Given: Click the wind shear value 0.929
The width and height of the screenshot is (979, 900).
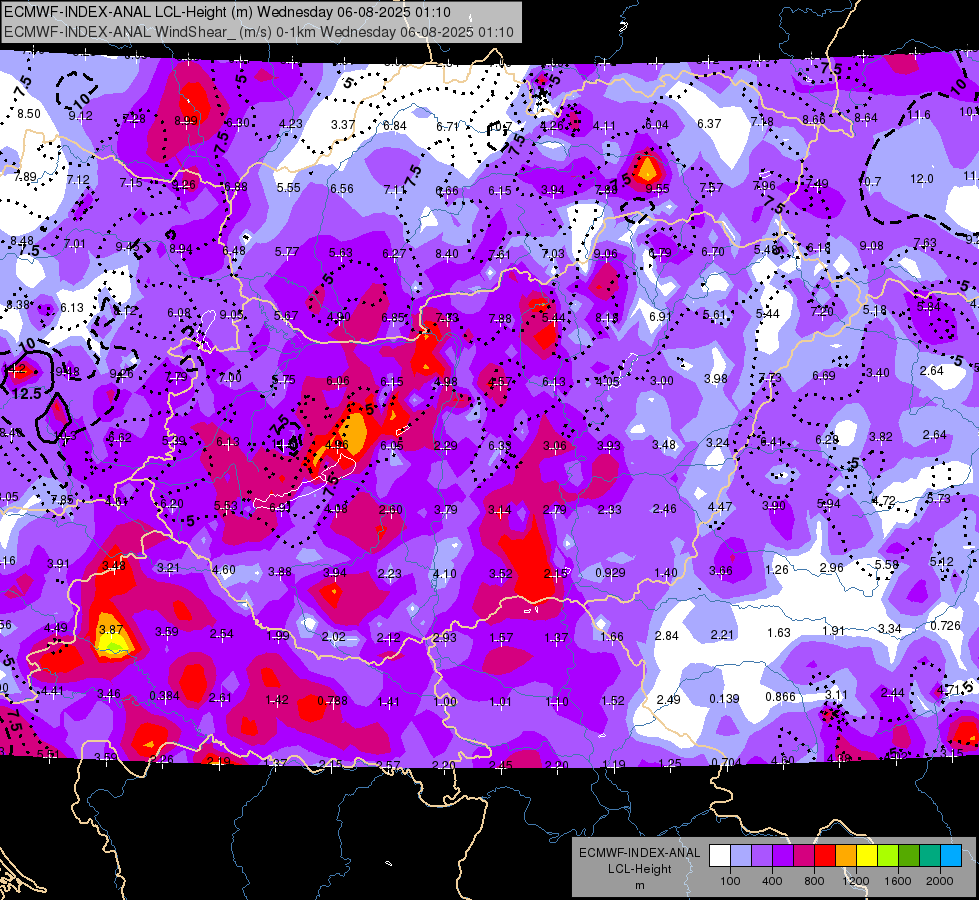Looking at the screenshot, I should [x=610, y=573].
